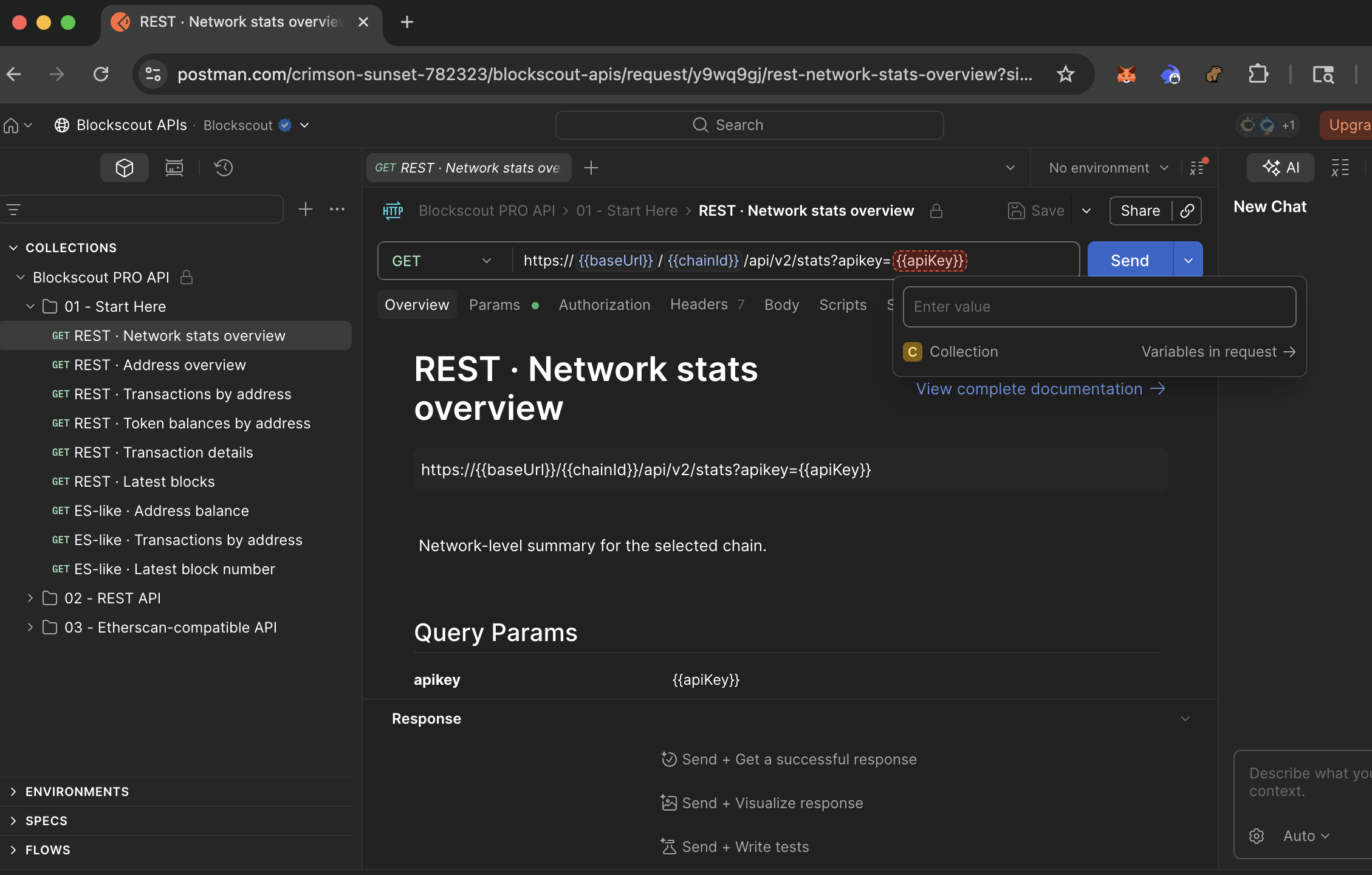Image resolution: width=1372 pixels, height=875 pixels.
Task: Click the browser side panel search icon
Action: coord(1323,74)
